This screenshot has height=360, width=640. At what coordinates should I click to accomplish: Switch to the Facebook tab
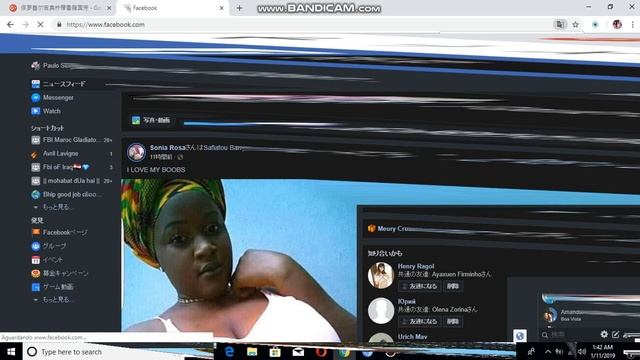tap(173, 8)
